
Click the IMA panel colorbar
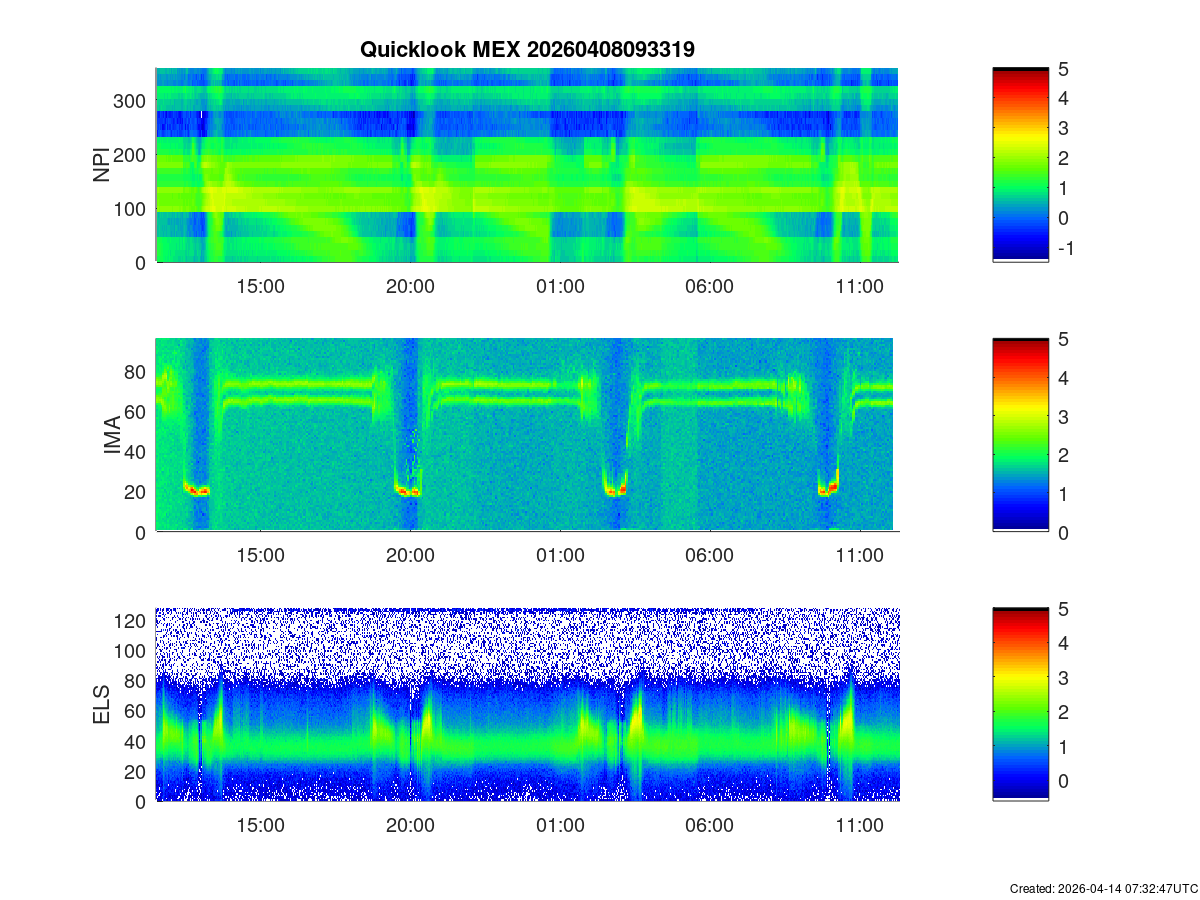click(1020, 435)
